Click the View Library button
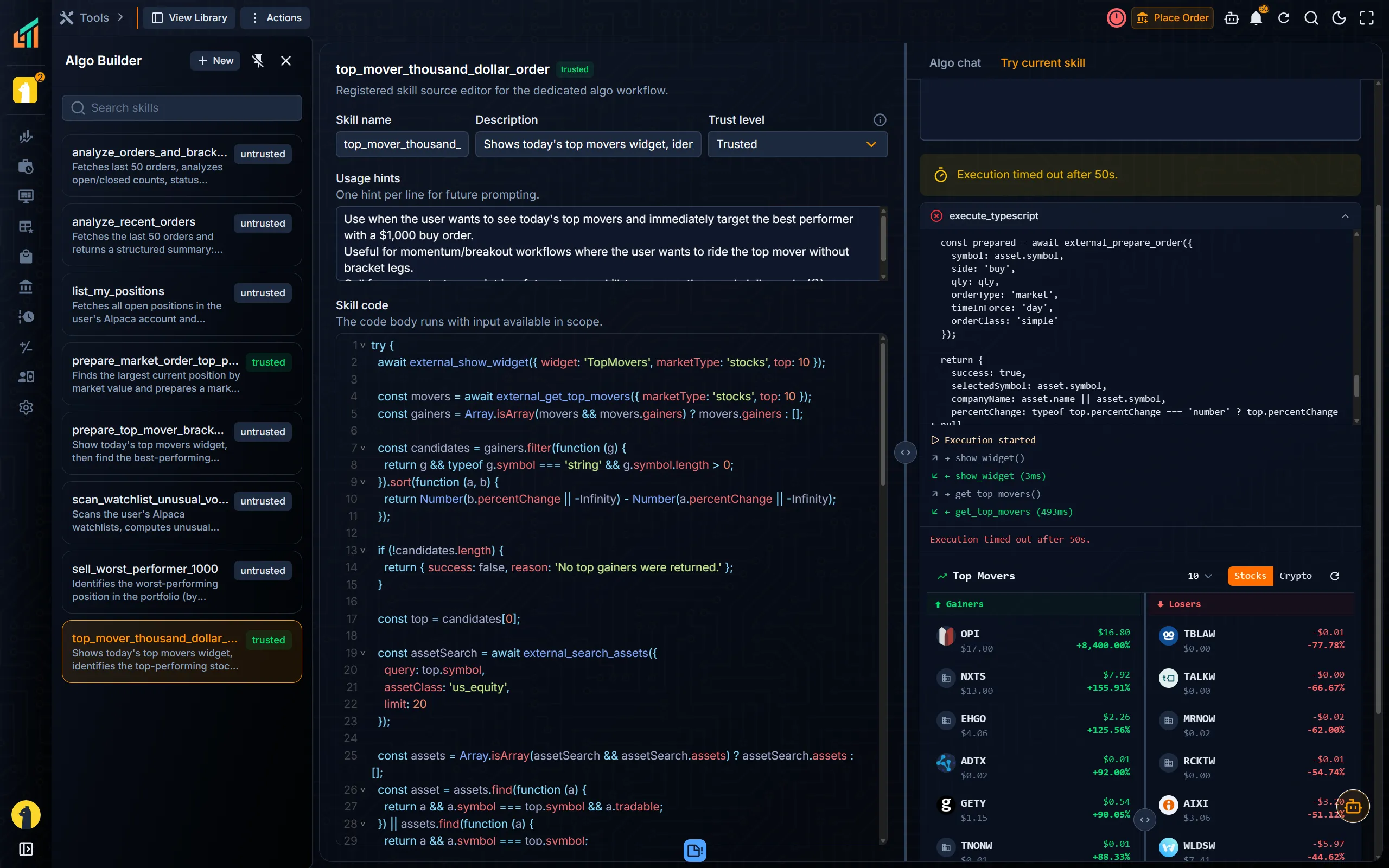The width and height of the screenshot is (1389, 868). (x=189, y=18)
